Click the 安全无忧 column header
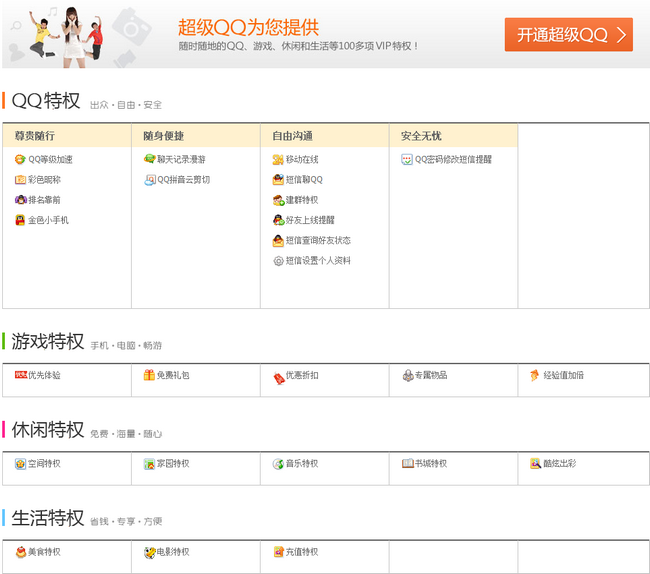Viewport: 650px width, 574px height. click(x=454, y=136)
